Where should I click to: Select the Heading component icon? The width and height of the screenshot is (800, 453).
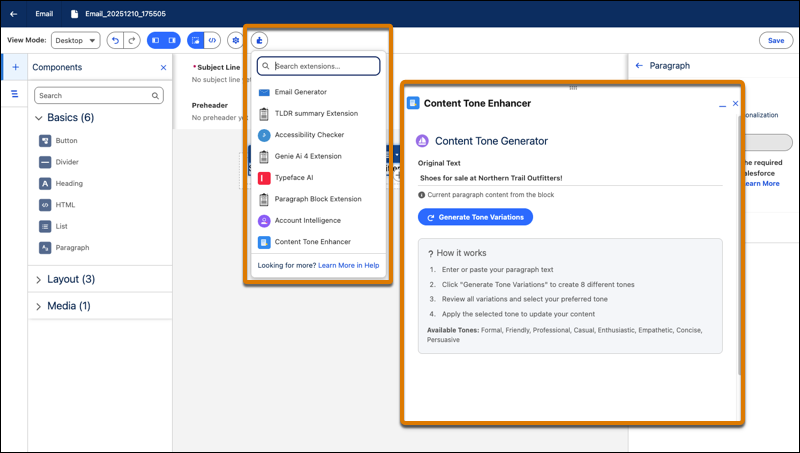(45, 184)
